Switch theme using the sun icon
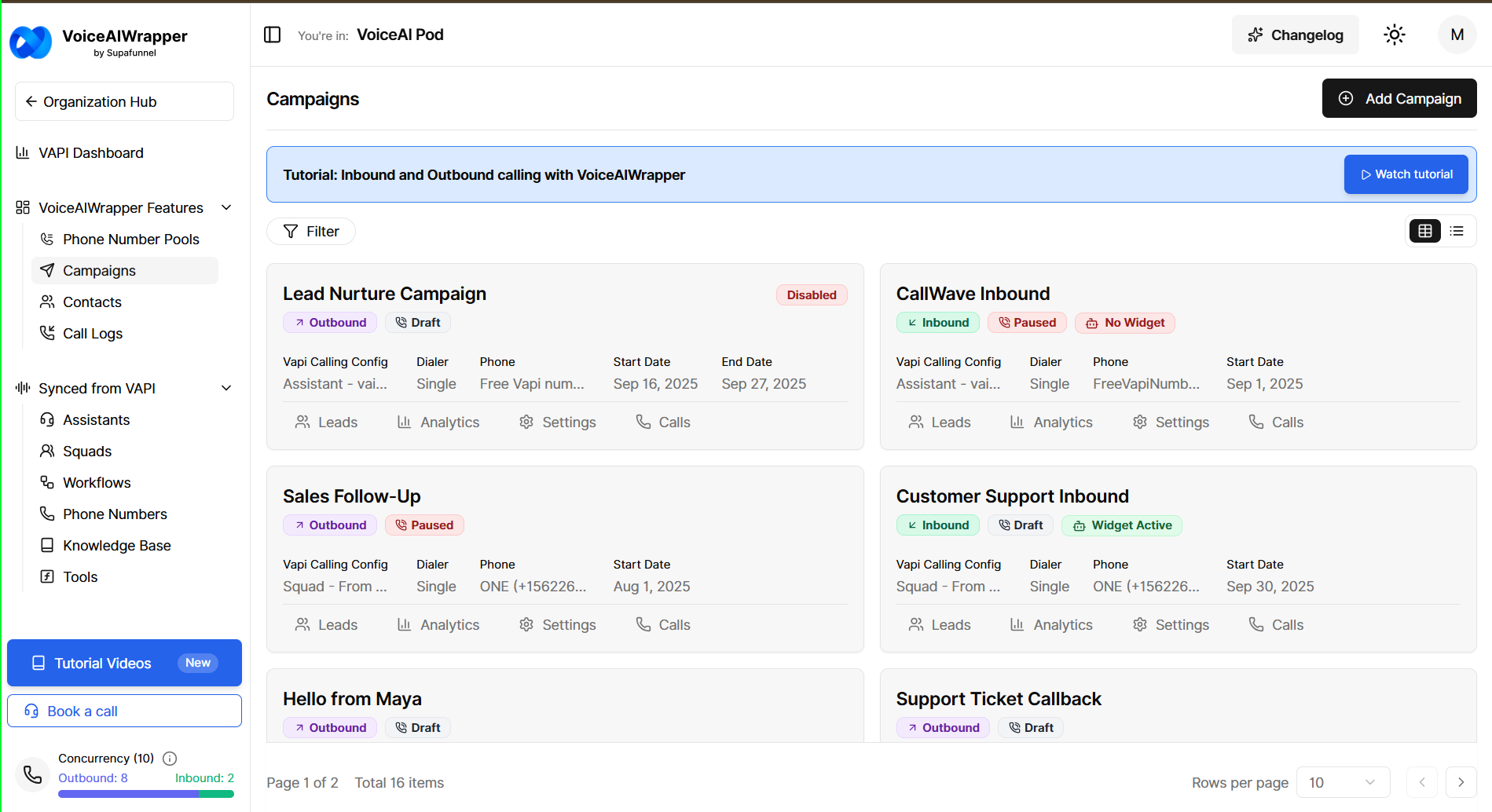Screen dimensions: 1492x812 pyautogui.click(x=1394, y=35)
